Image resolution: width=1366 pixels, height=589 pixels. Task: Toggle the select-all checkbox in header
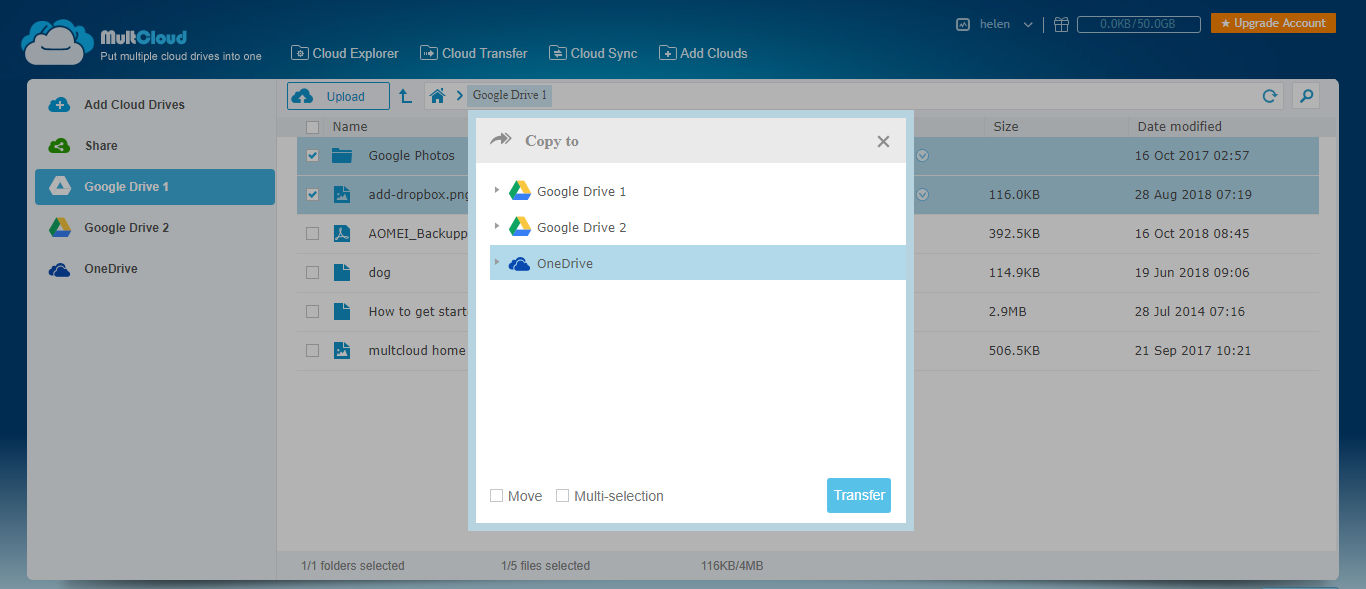[x=312, y=127]
